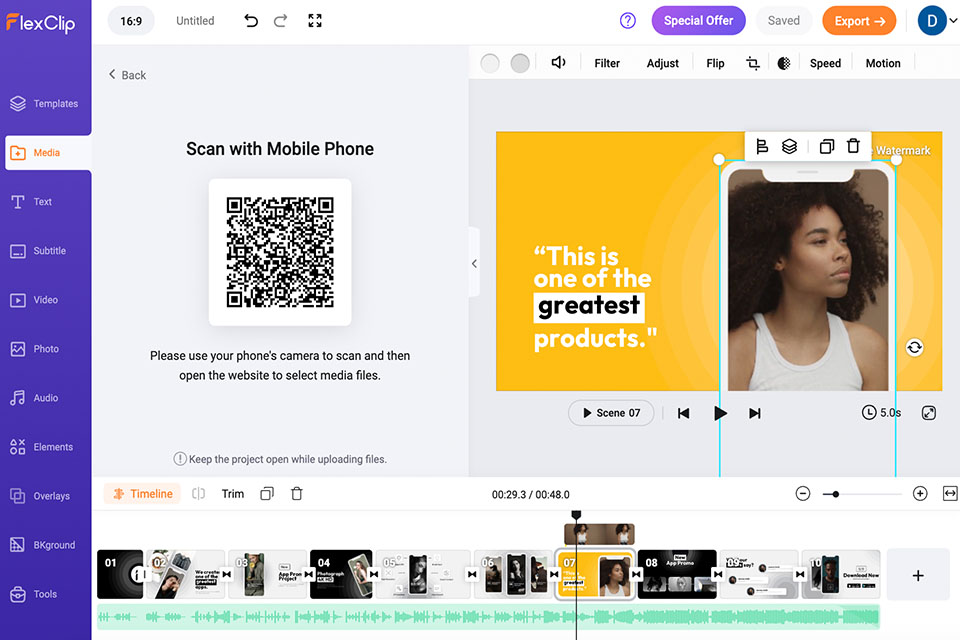Image resolution: width=960 pixels, height=640 pixels.
Task: Open the opacity transparency icon
Action: tap(784, 63)
